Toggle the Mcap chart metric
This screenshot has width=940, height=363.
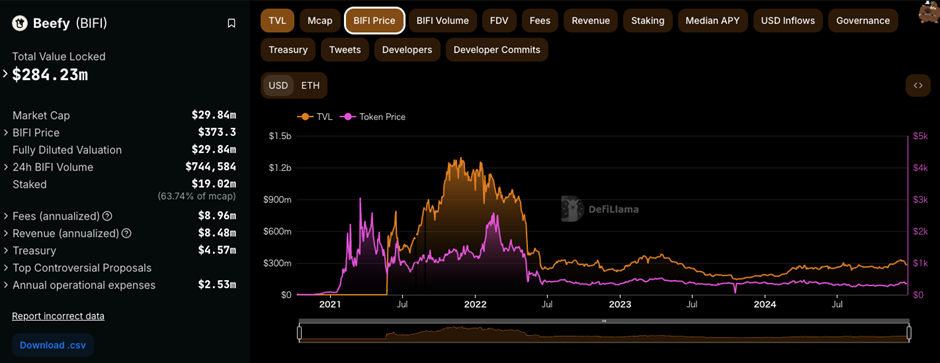tap(320, 20)
